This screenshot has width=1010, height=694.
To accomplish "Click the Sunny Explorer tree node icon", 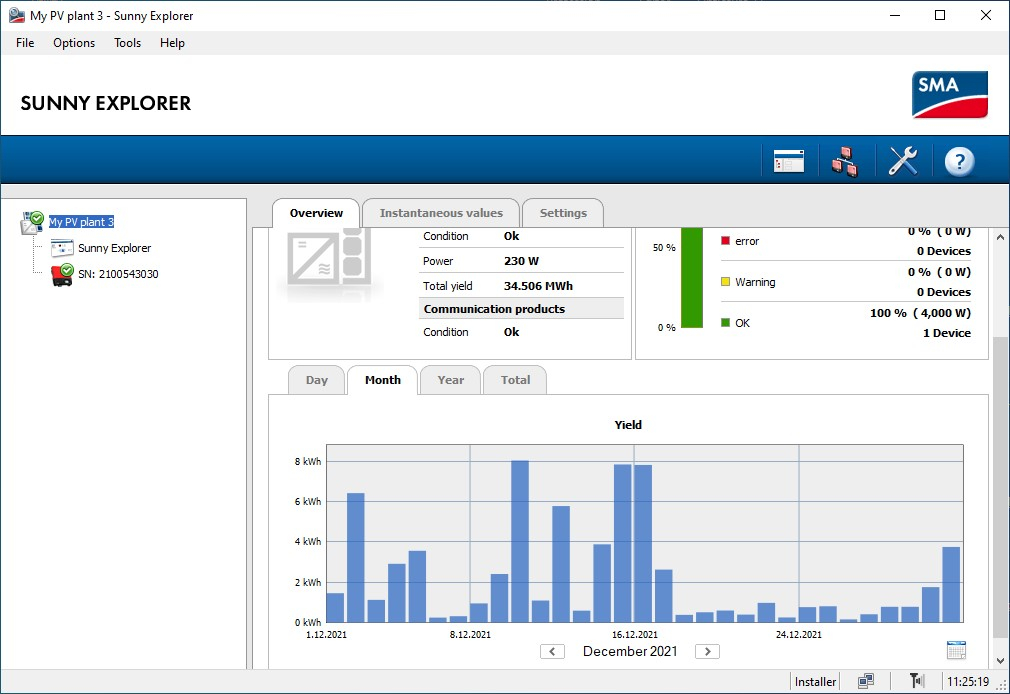I will [62, 248].
